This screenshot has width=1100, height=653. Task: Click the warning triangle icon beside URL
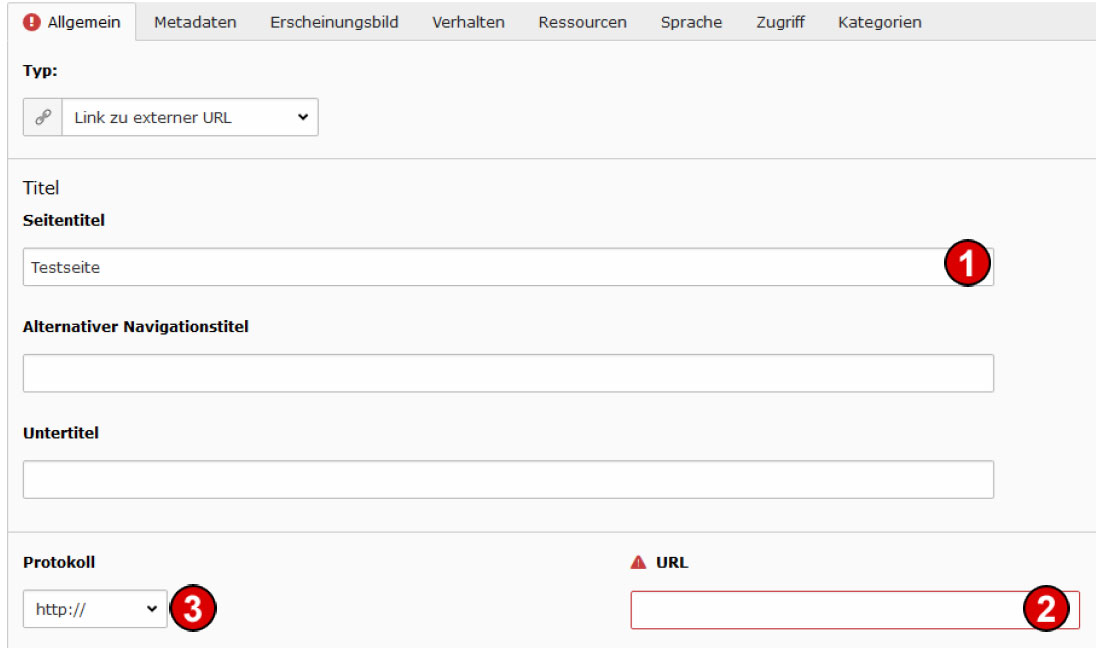pyautogui.click(x=638, y=563)
